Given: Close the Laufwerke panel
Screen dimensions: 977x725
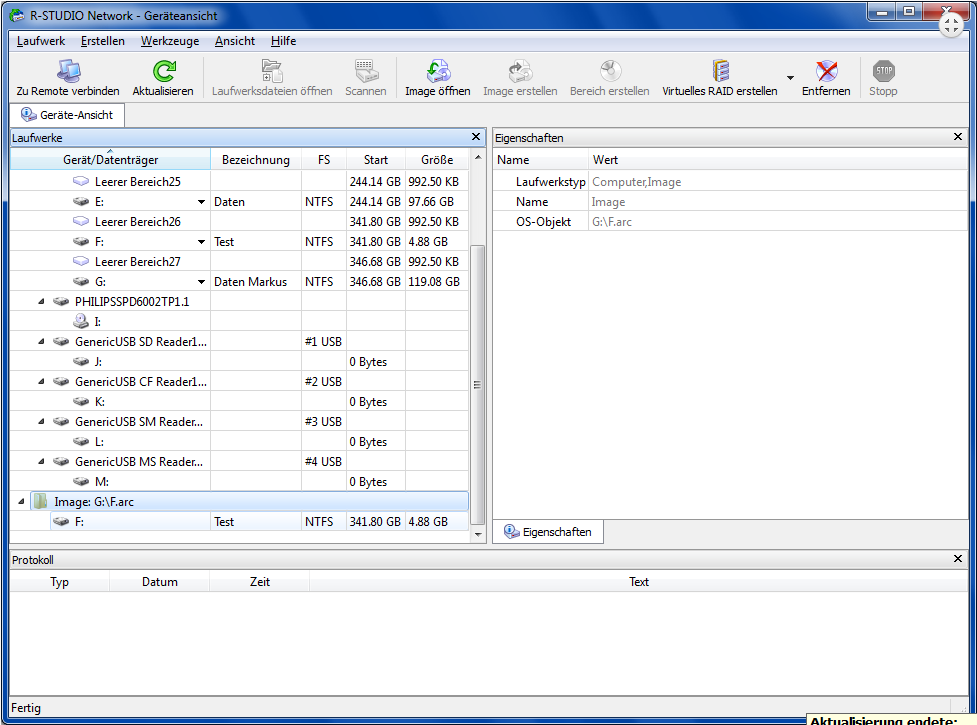Looking at the screenshot, I should click(x=476, y=137).
